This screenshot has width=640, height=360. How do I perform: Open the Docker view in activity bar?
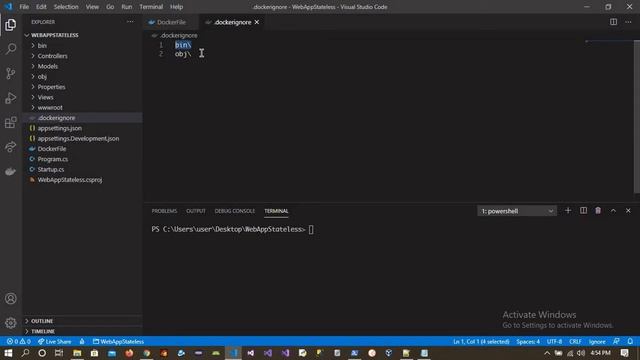coord(11,171)
